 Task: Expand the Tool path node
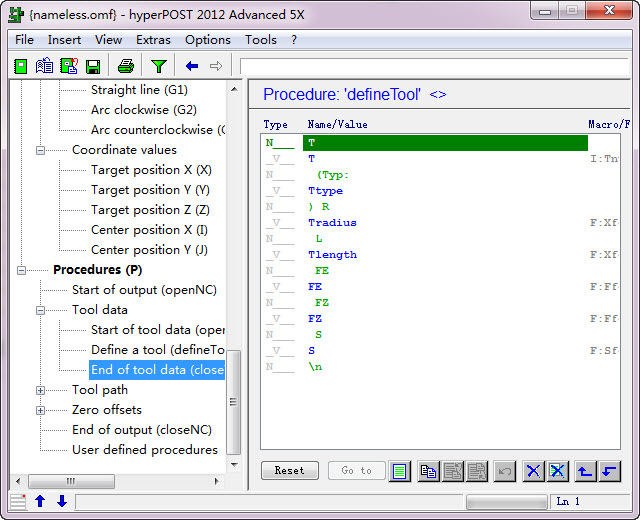coord(40,390)
